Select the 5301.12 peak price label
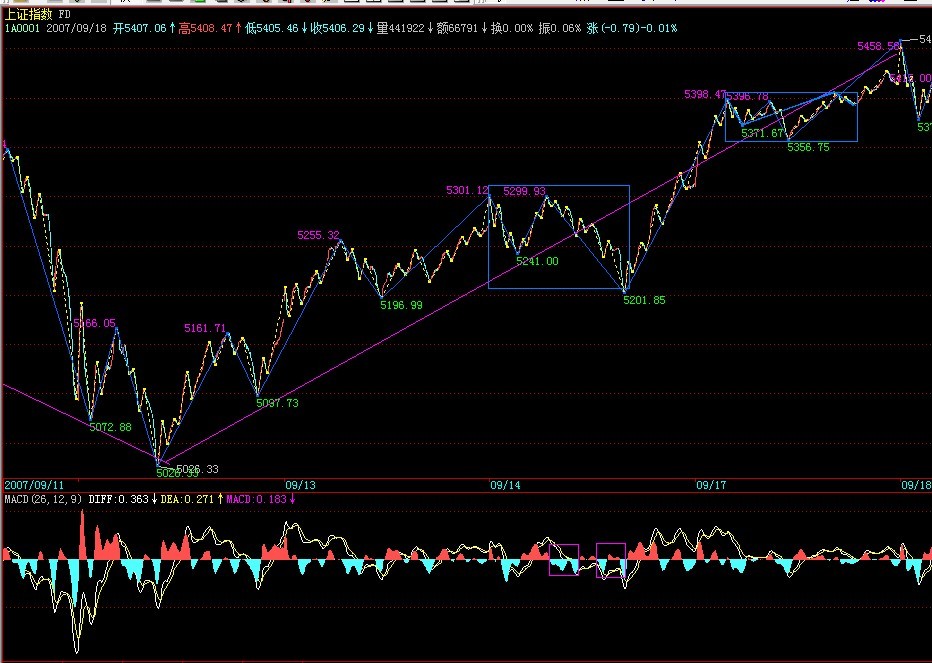This screenshot has width=932, height=663. [467, 190]
